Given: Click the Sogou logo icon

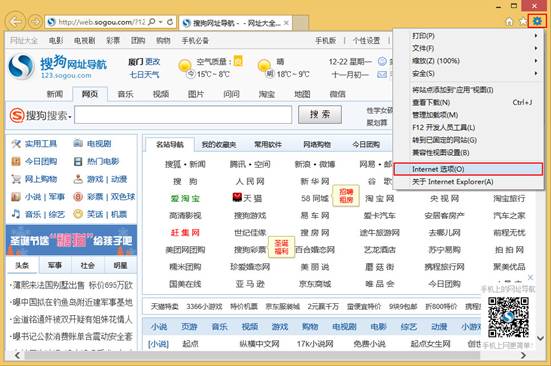Looking at the screenshot, I should (21, 66).
